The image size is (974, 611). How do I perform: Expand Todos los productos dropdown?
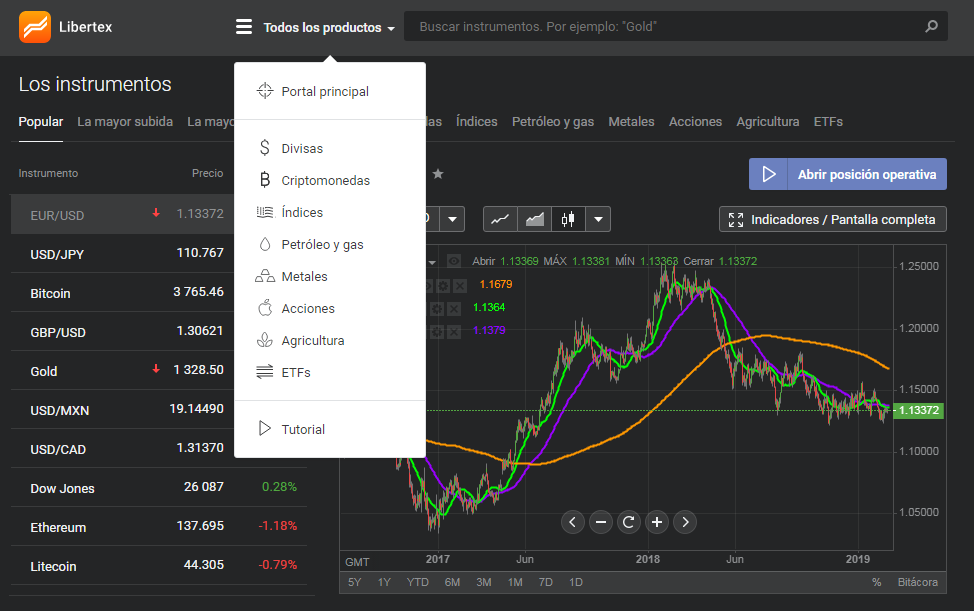[x=329, y=27]
